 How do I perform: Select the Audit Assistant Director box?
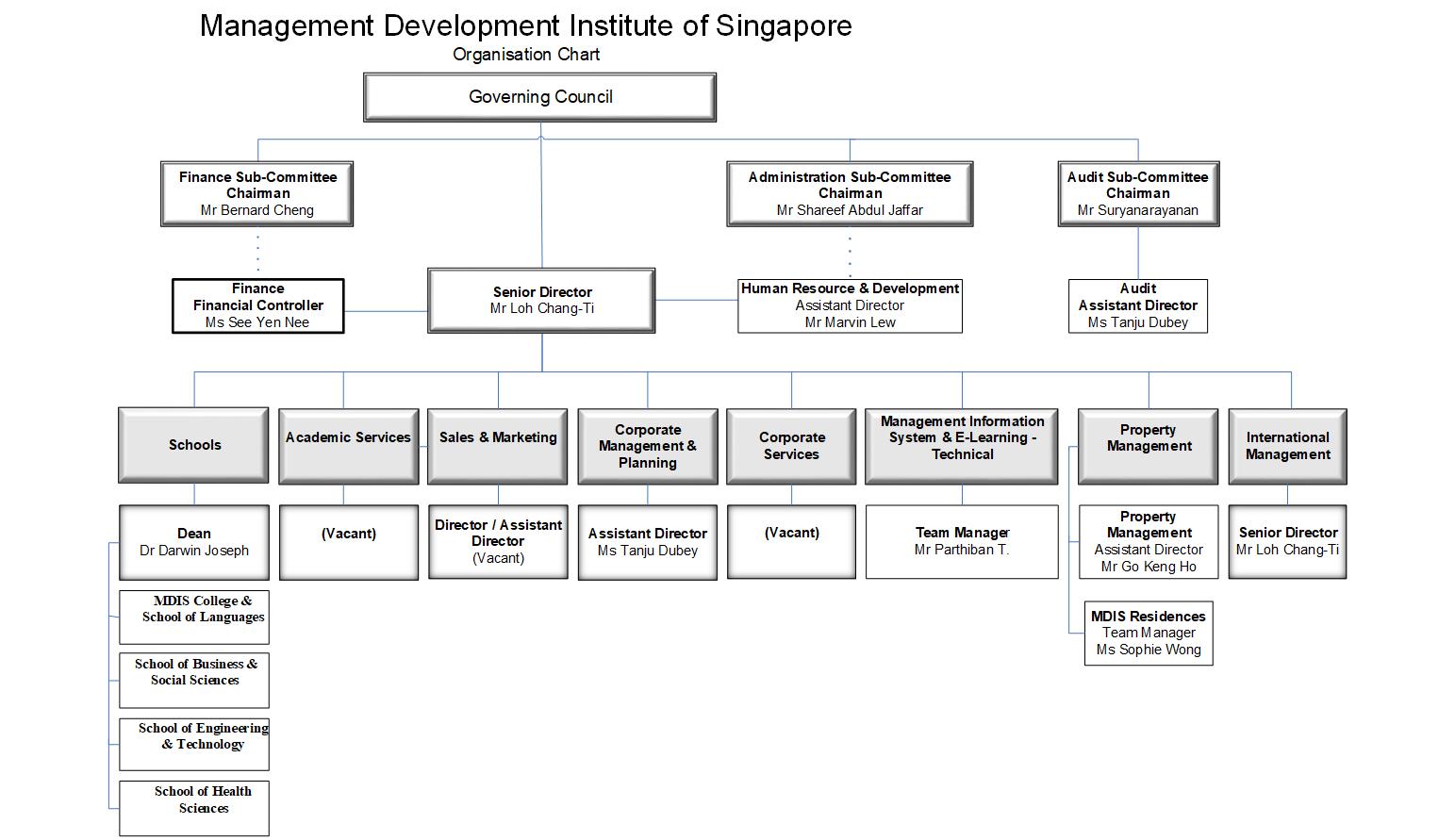click(x=1137, y=305)
